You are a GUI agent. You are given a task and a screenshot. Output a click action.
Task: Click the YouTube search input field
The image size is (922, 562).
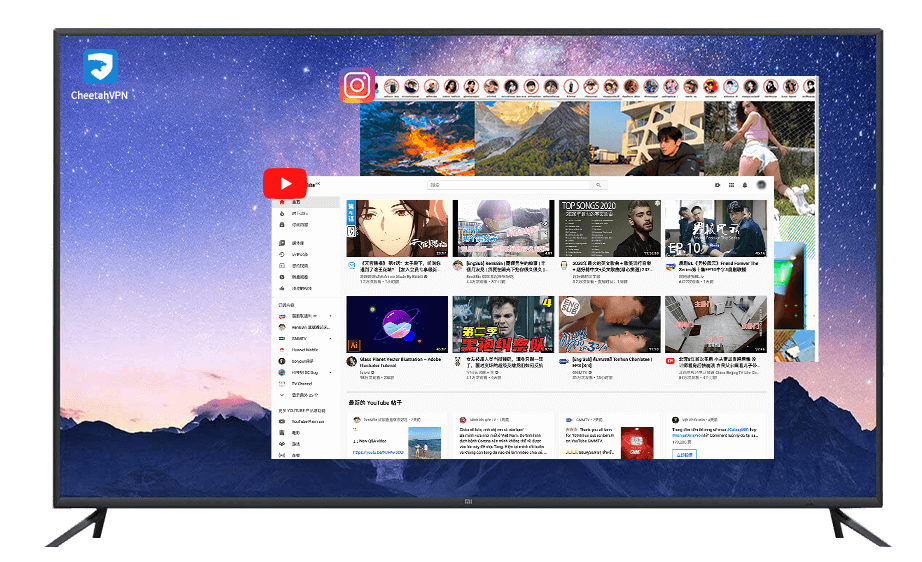(x=509, y=185)
